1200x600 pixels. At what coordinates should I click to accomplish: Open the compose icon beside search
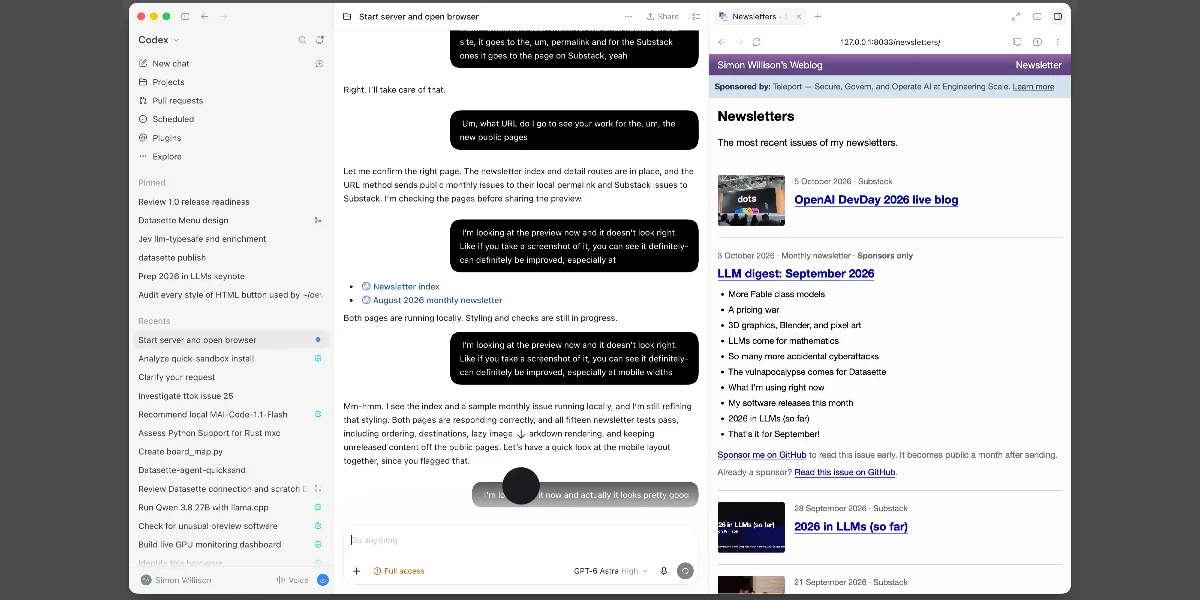tap(320, 40)
